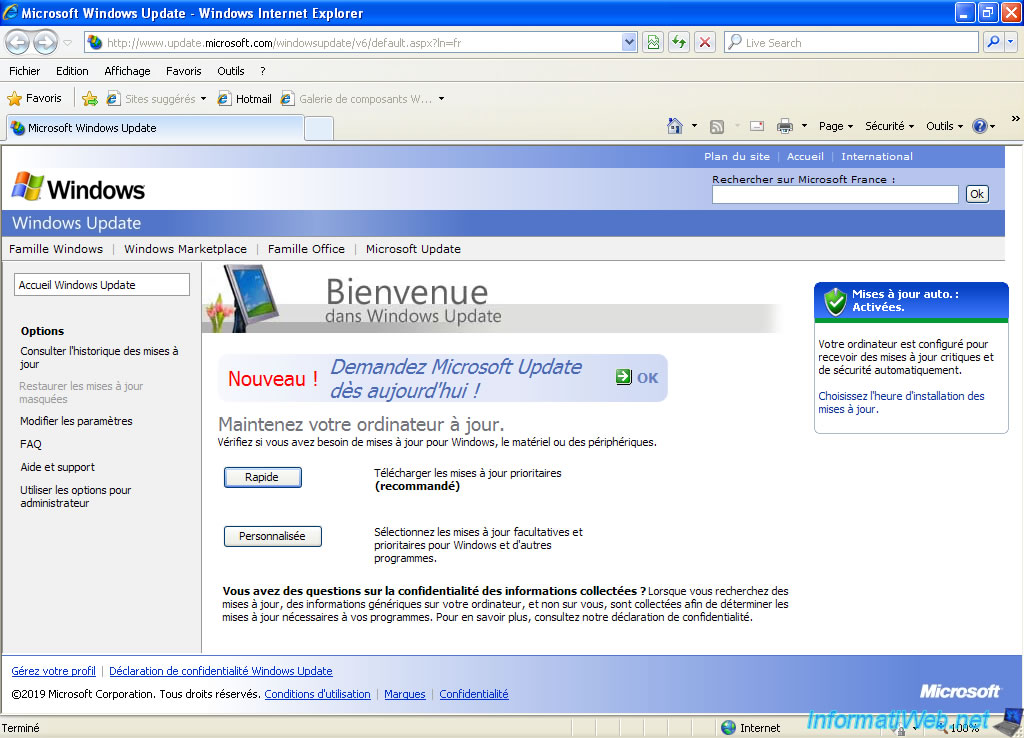Expand the Print button dropdown arrow
Image resolution: width=1024 pixels, height=738 pixels.
[x=804, y=126]
